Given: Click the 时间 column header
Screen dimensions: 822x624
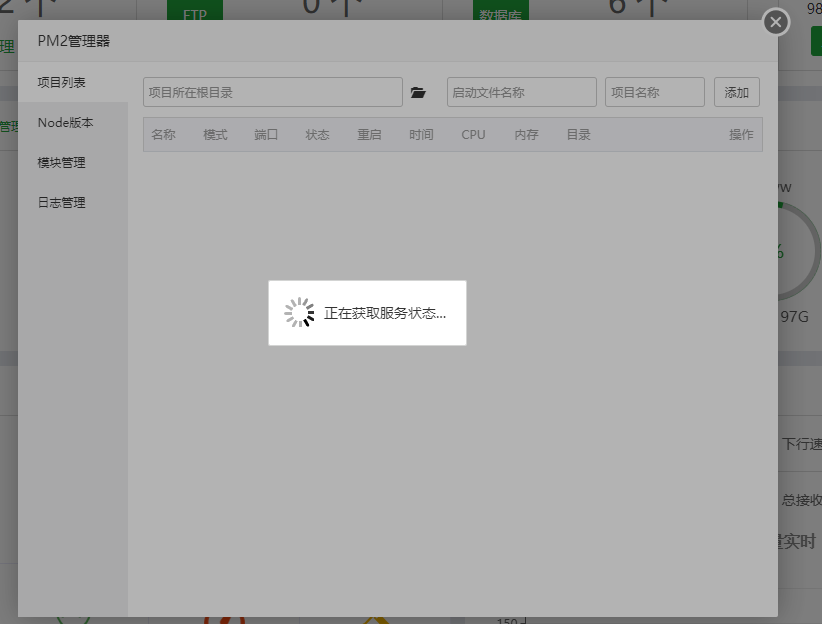Looking at the screenshot, I should pos(421,135).
